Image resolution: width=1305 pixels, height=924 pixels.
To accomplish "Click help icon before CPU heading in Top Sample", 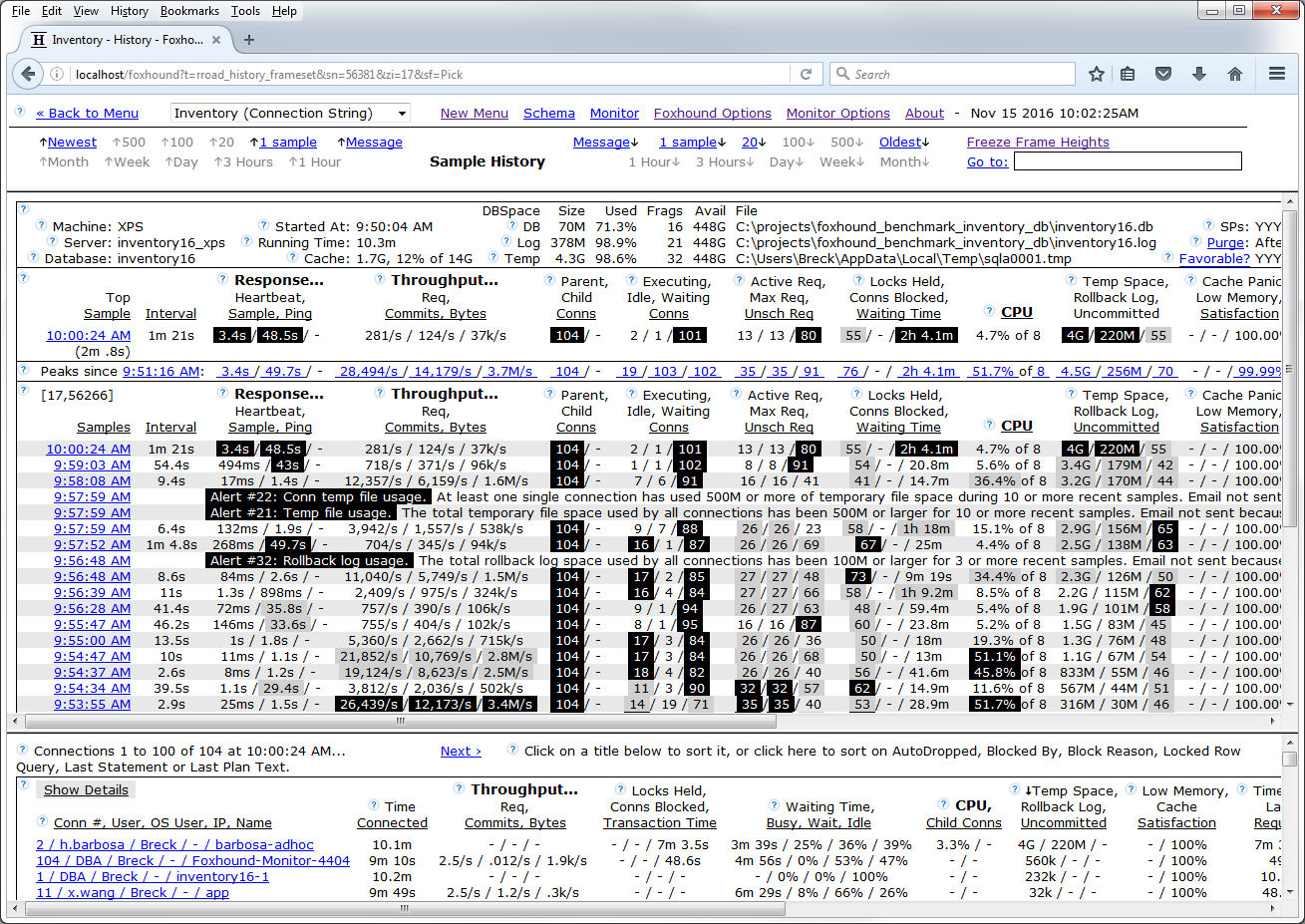I will (x=989, y=311).
